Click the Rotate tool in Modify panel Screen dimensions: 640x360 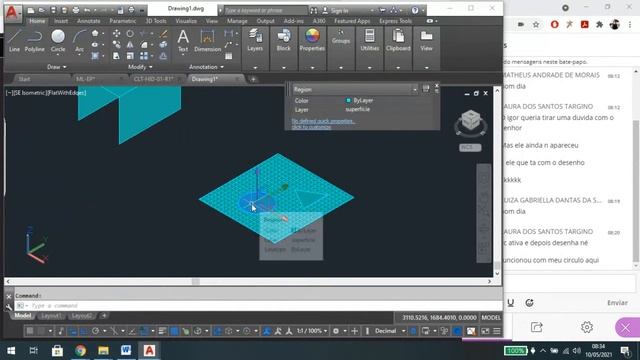(x=130, y=33)
